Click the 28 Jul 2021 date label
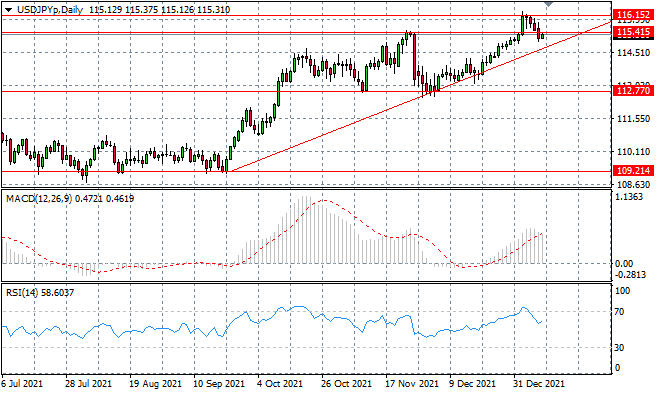Screen dimensions: 657x394 coord(88,384)
